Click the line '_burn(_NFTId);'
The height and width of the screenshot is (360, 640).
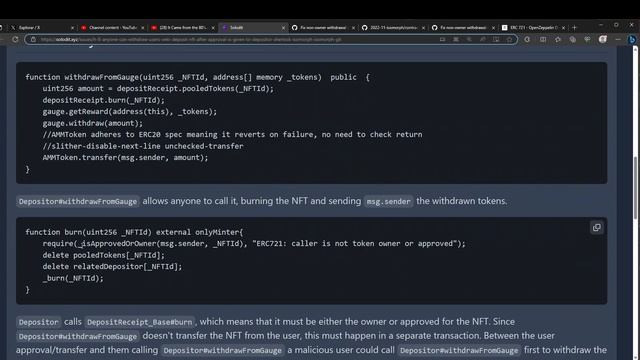pyautogui.click(x=73, y=278)
